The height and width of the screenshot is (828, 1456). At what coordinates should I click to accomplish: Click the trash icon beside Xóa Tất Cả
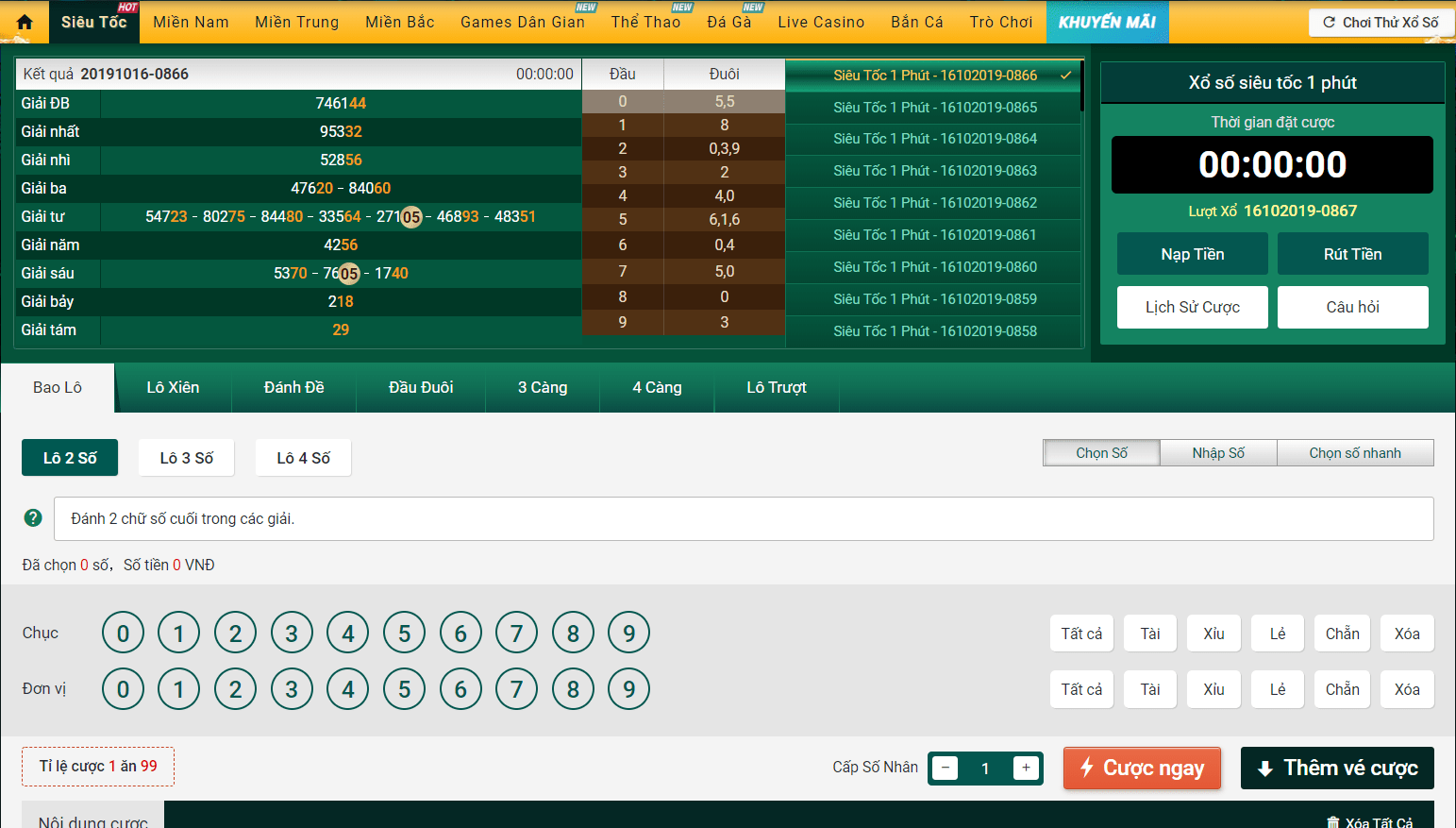pos(1332,822)
